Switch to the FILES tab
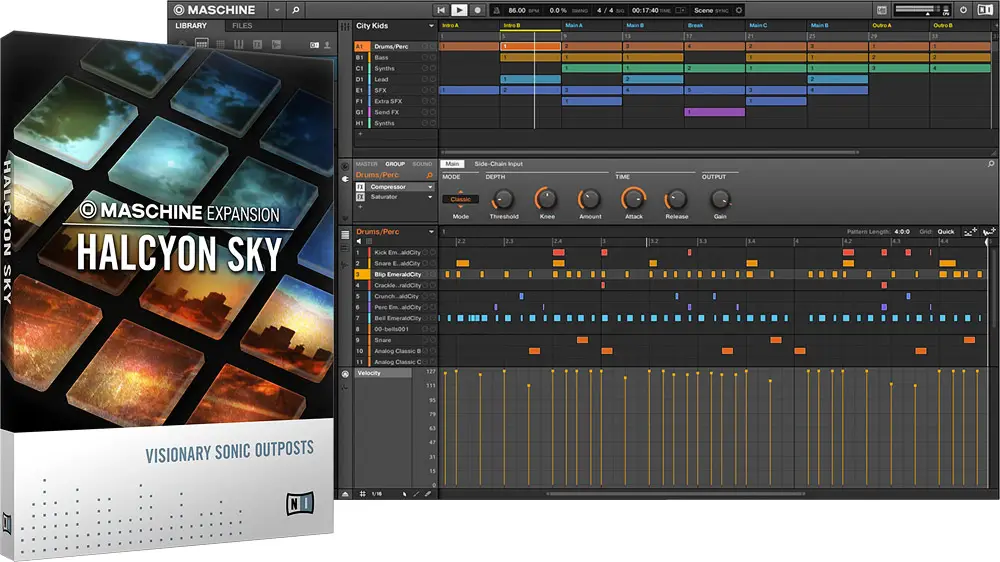 242,26
